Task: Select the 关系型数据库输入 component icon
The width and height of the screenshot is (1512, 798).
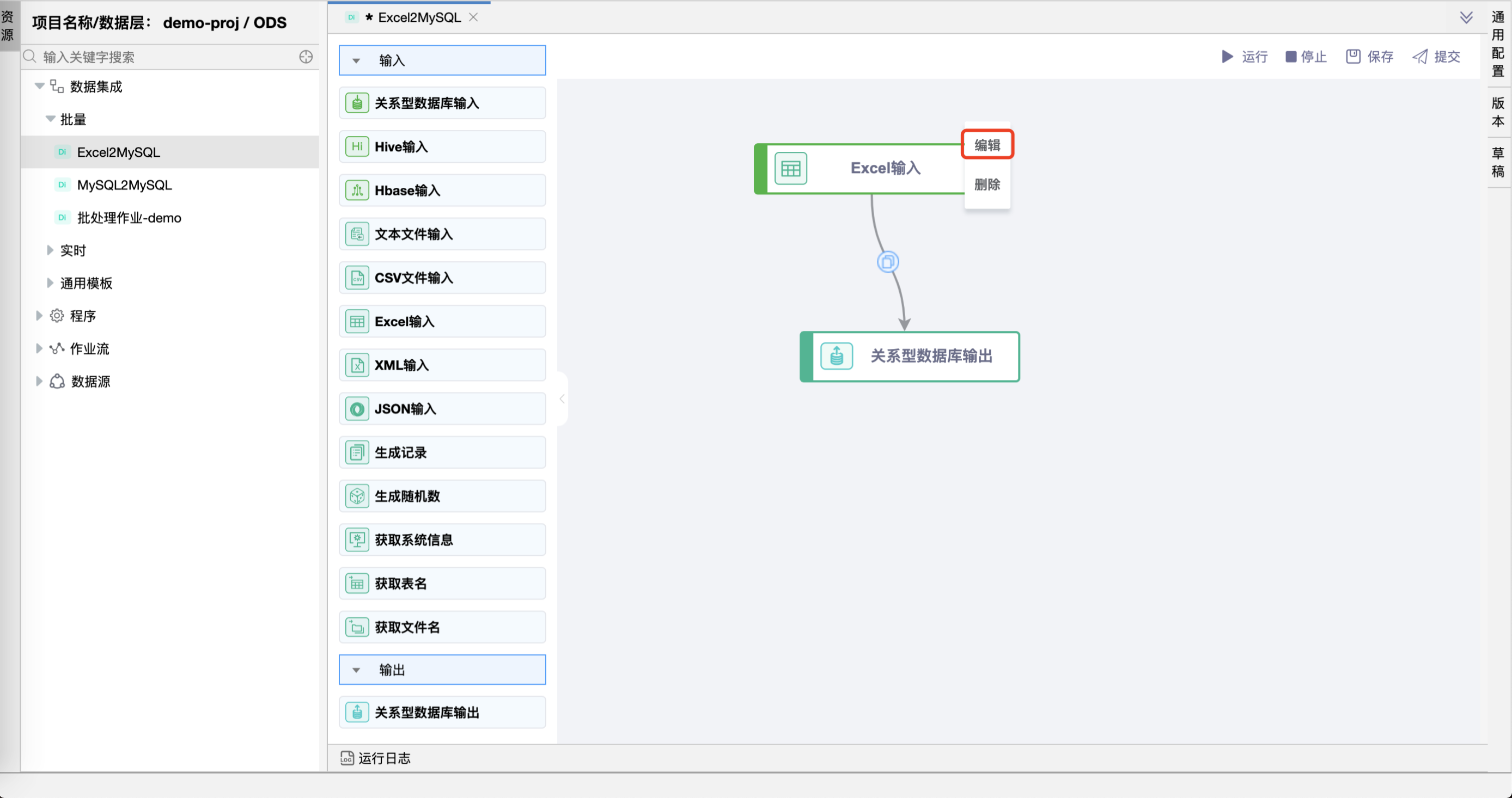Action: coord(356,103)
